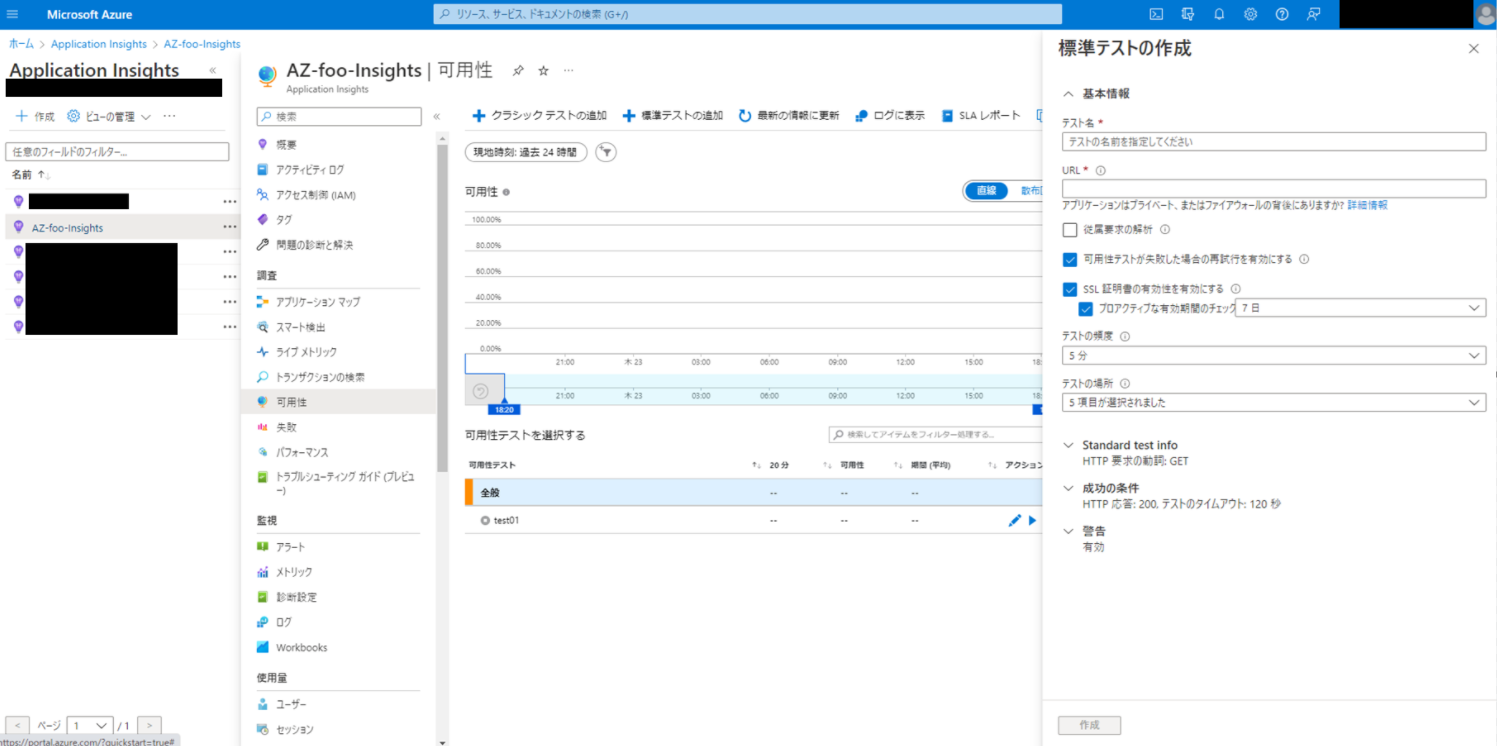Run test01 using the play icon
The image size is (1497, 746).
(x=1032, y=520)
